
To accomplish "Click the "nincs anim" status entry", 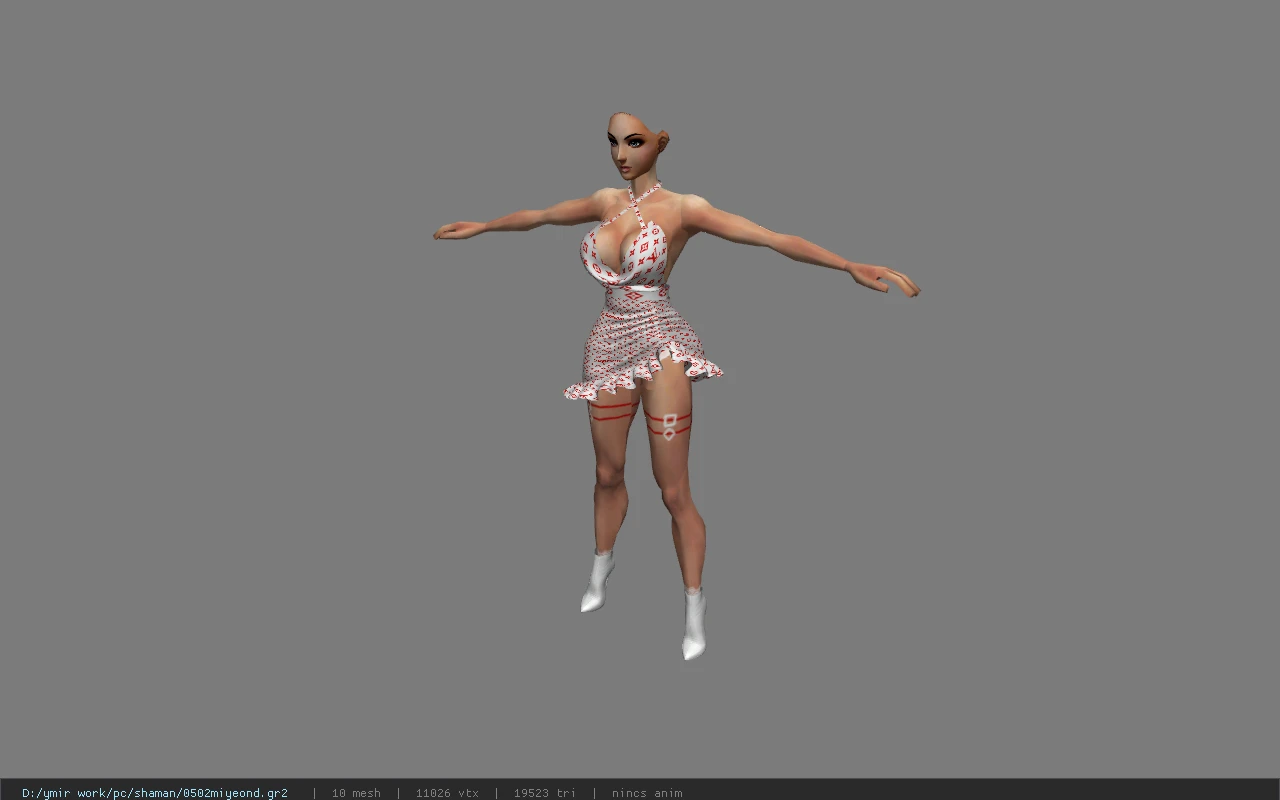I will pyautogui.click(x=647, y=793).
